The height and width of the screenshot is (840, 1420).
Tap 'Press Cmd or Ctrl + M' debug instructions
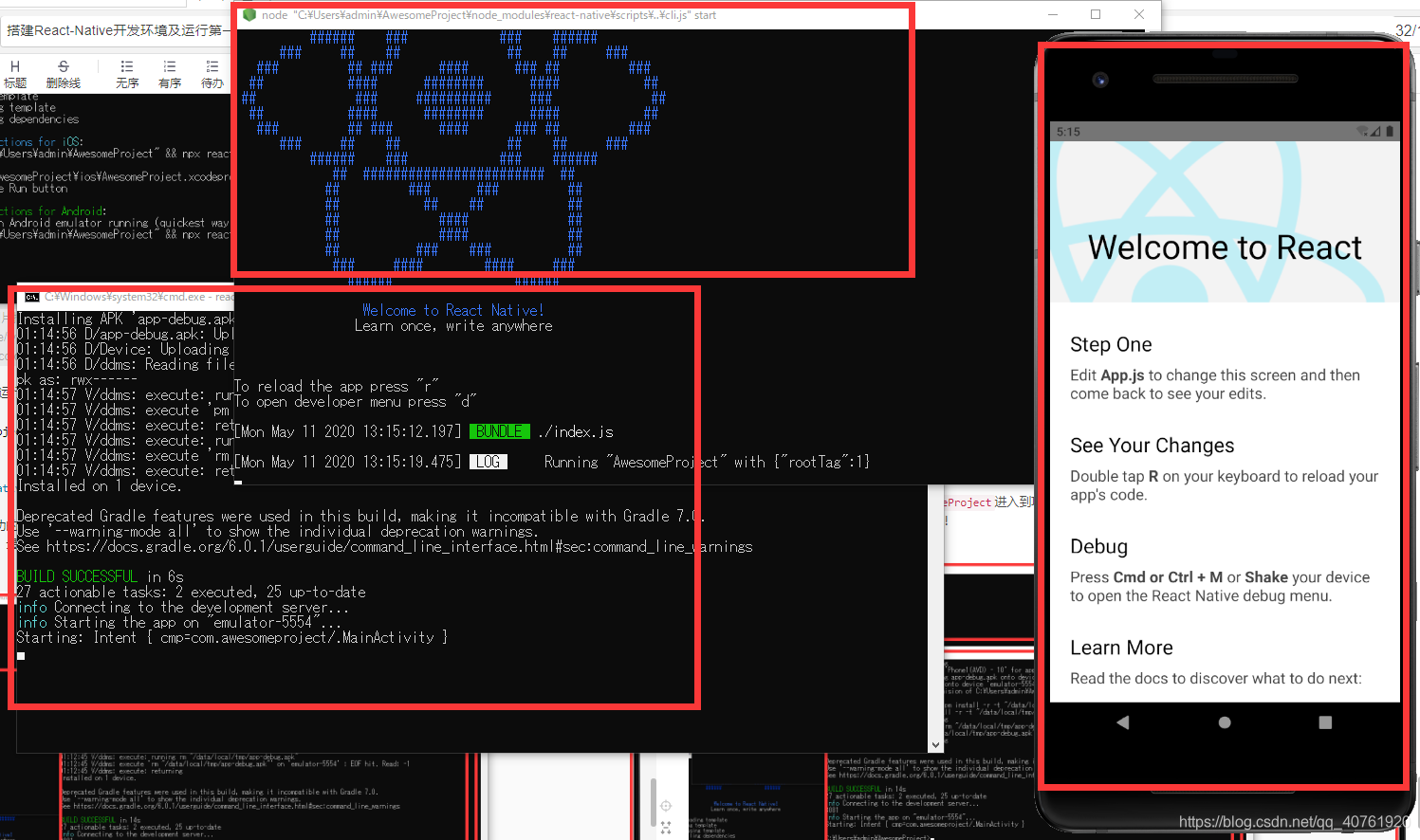tap(1220, 586)
